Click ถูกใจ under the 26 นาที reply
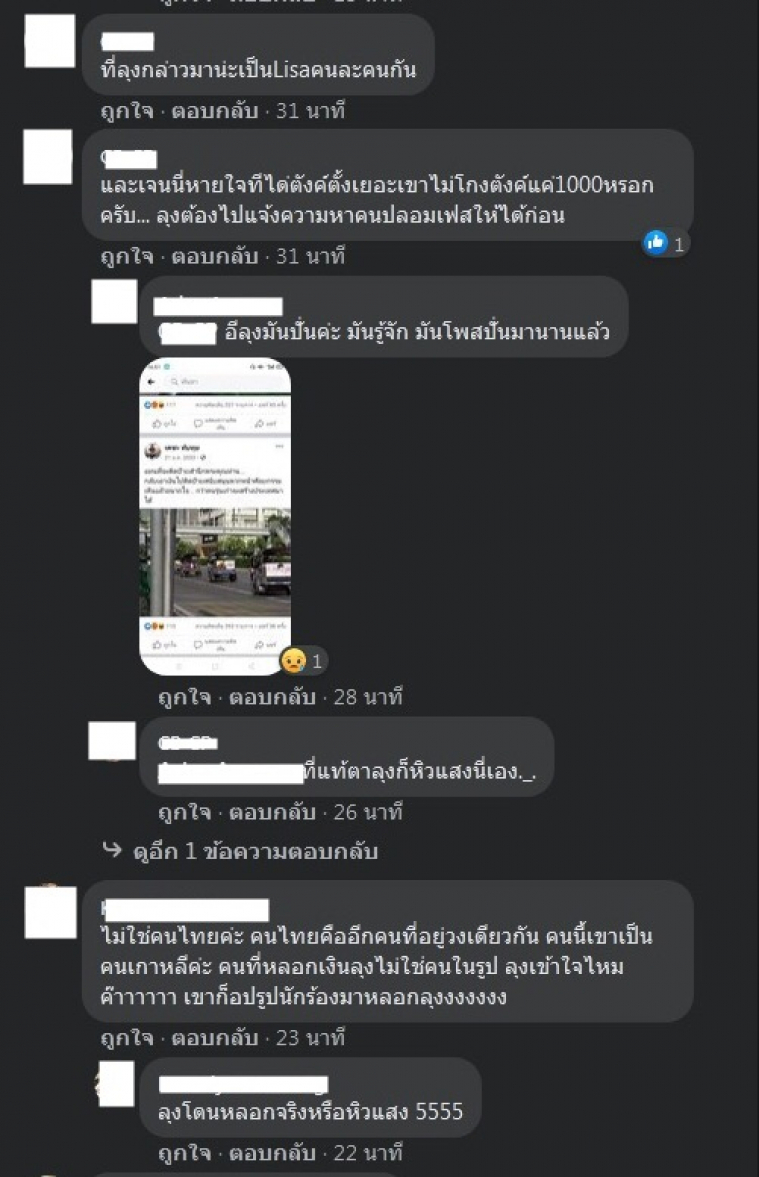Viewport: 759px width, 1177px height. [x=185, y=812]
